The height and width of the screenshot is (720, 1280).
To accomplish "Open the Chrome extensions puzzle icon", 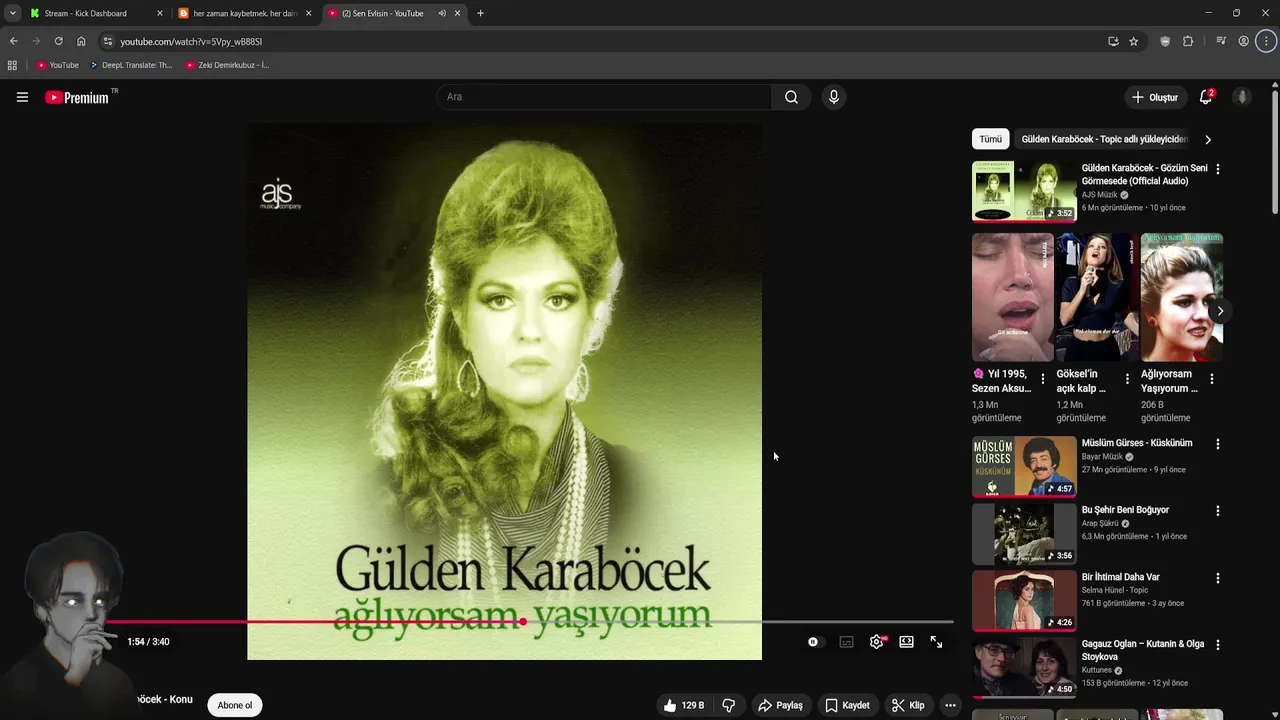I will [x=1188, y=41].
